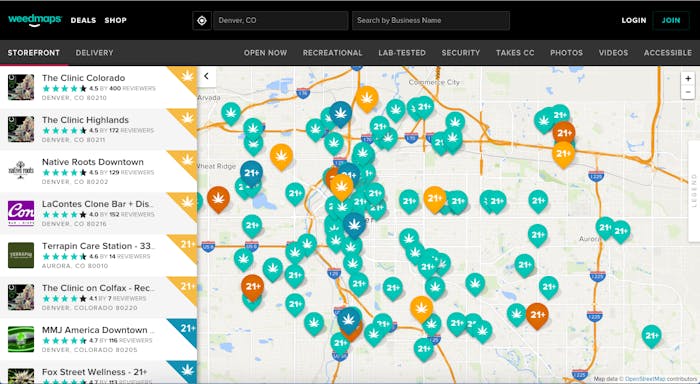Screen dimensions: 700x384
Task: Expand the map Legend panel
Action: tap(694, 191)
